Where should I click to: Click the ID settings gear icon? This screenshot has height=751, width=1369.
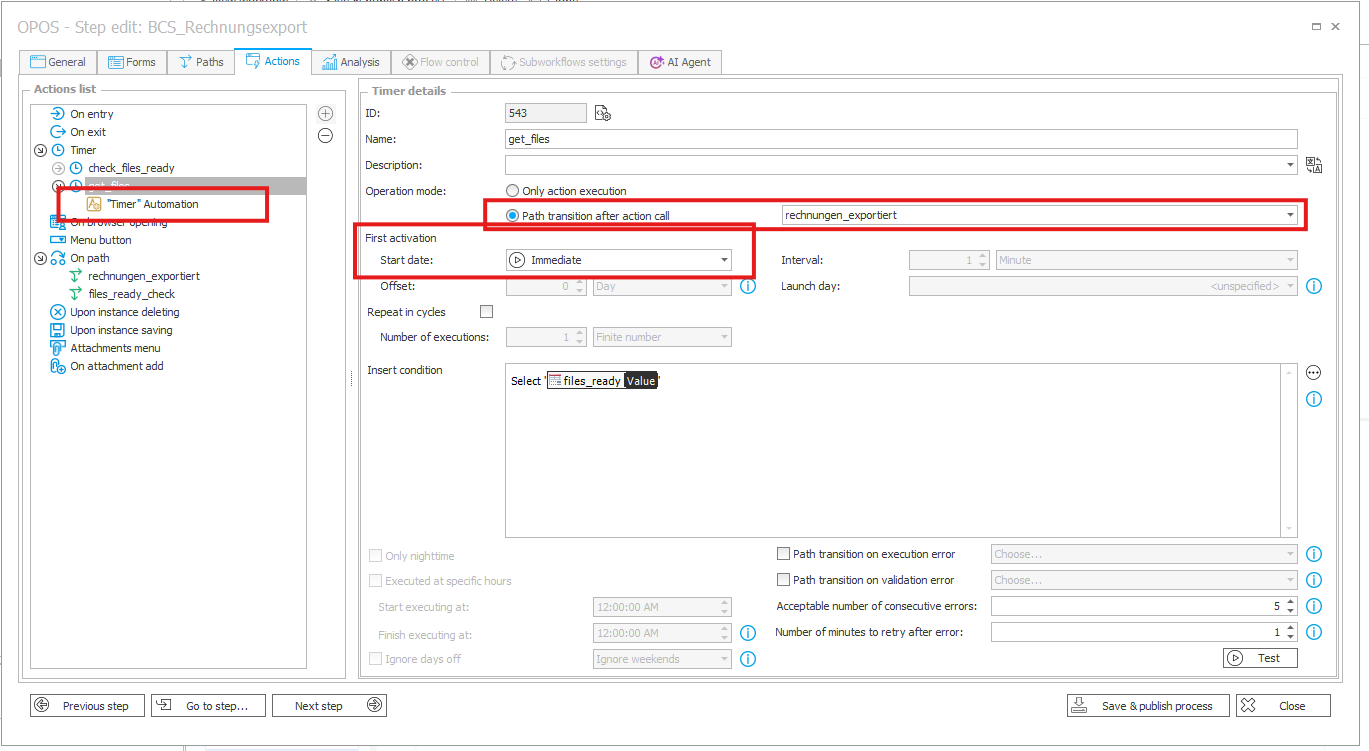(x=602, y=114)
